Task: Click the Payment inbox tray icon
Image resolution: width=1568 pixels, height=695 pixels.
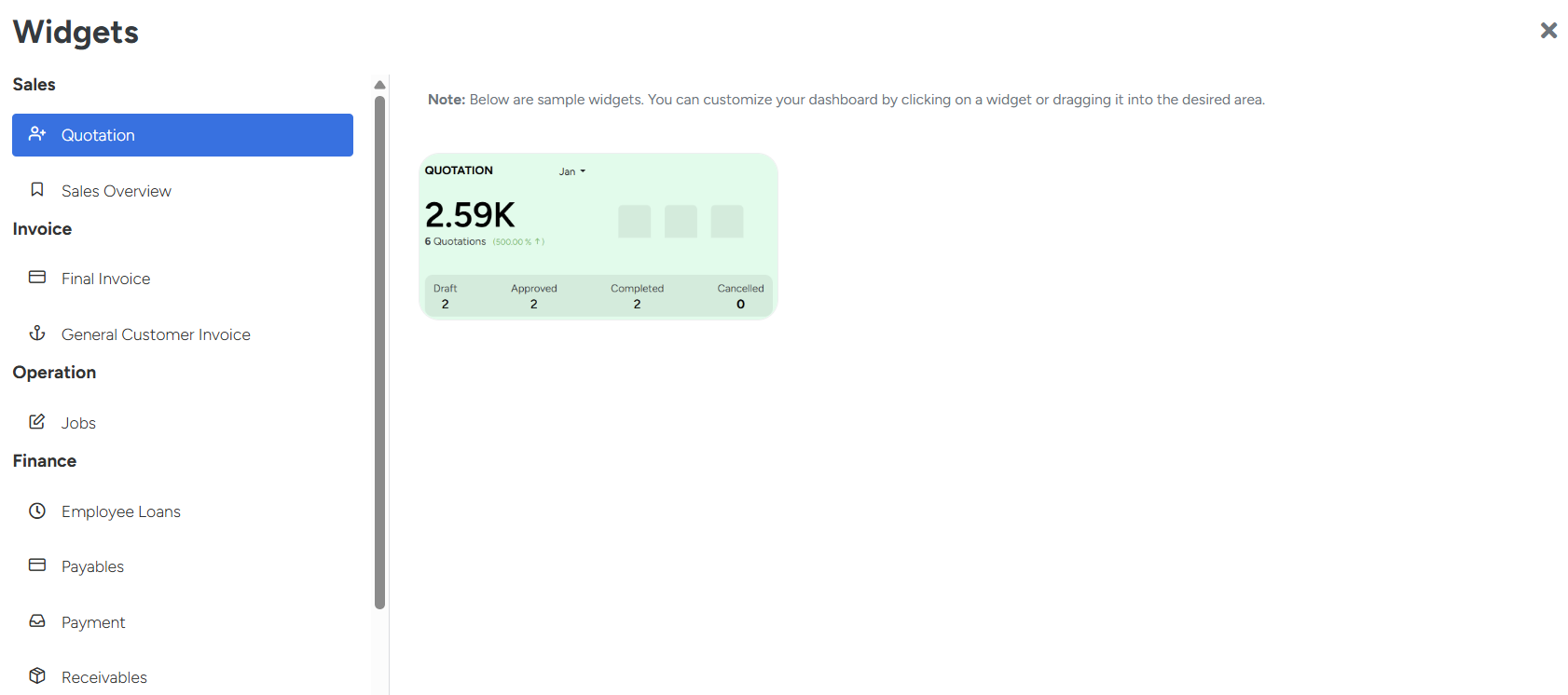Action: point(37,621)
